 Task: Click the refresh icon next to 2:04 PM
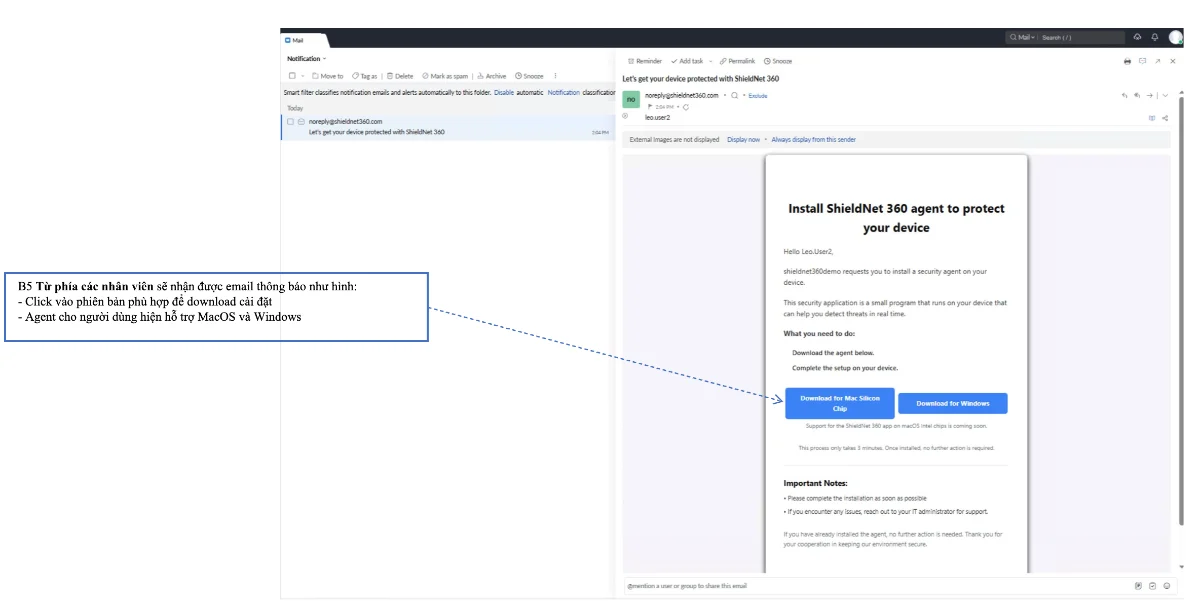coord(686,106)
